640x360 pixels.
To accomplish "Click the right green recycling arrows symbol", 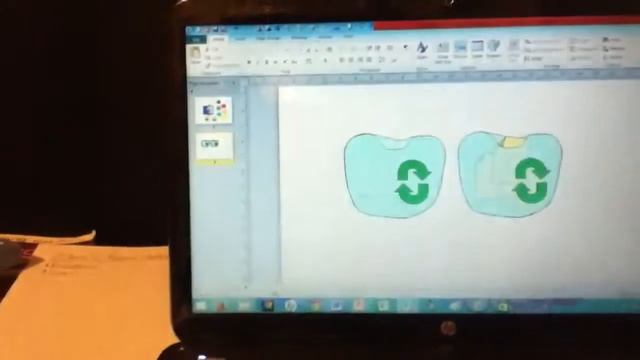I will 531,180.
